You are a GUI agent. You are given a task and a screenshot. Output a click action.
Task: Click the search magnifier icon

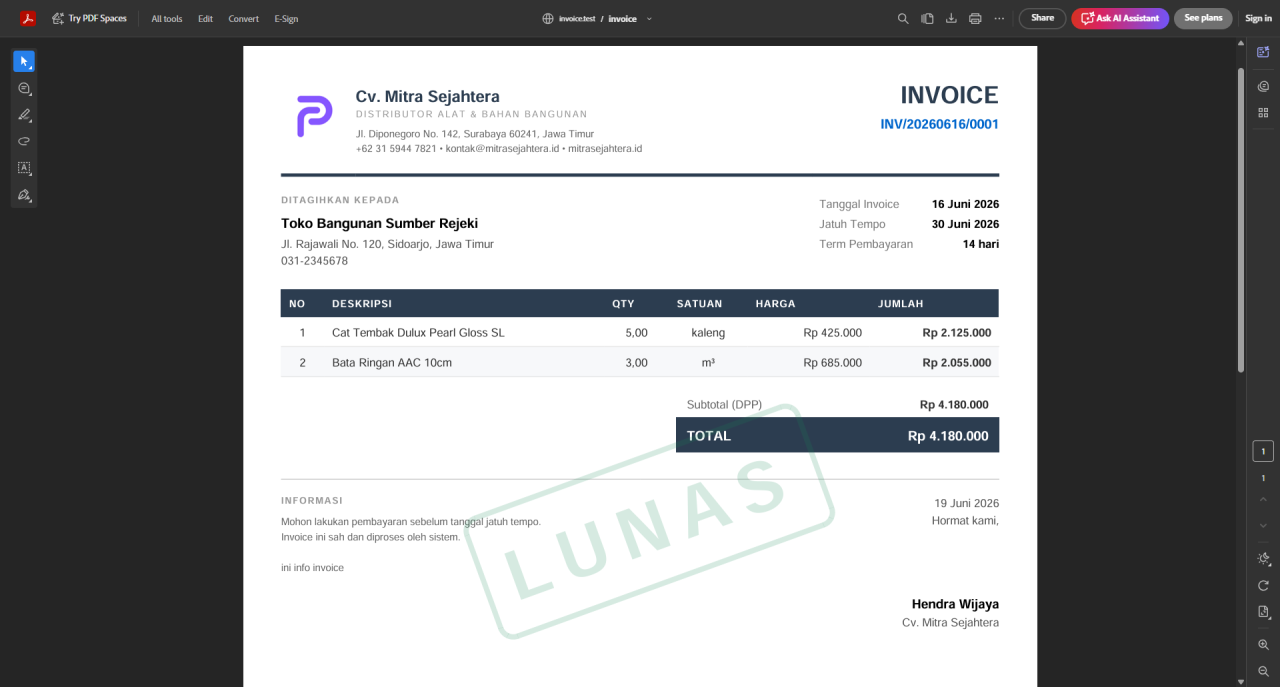(903, 18)
